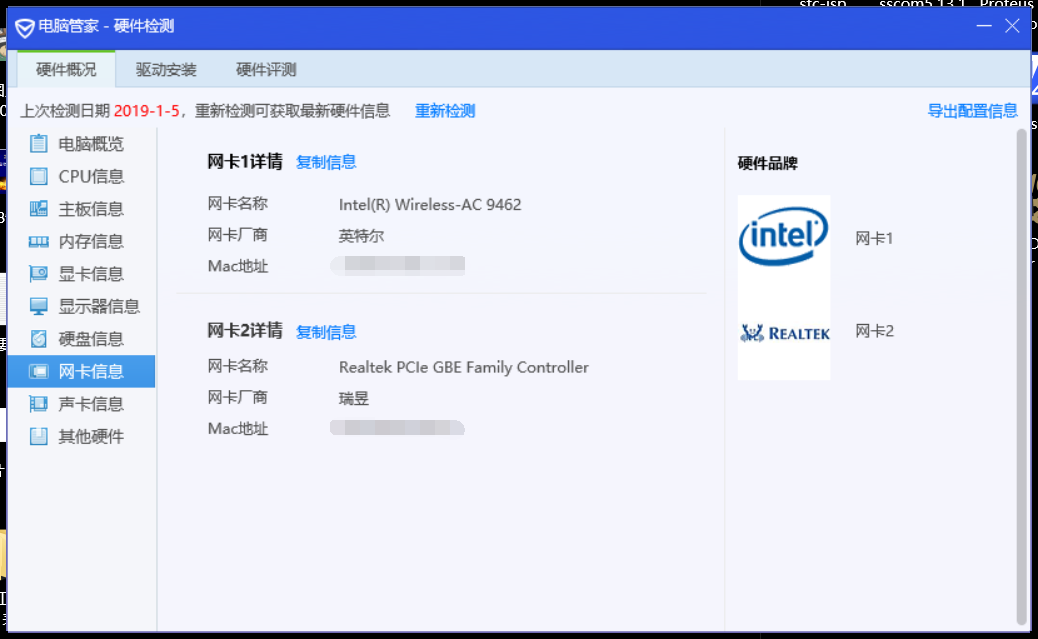The image size is (1038, 639).
Task: Click the 电脑管家 shield logo icon
Action: click(24, 28)
